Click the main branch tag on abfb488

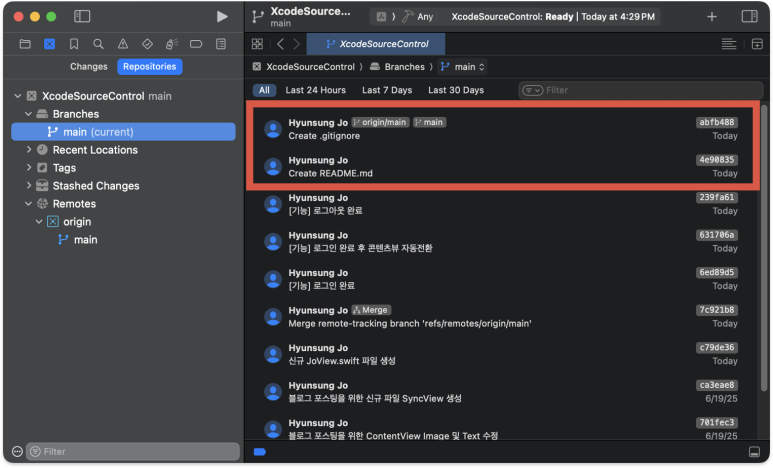(x=429, y=122)
